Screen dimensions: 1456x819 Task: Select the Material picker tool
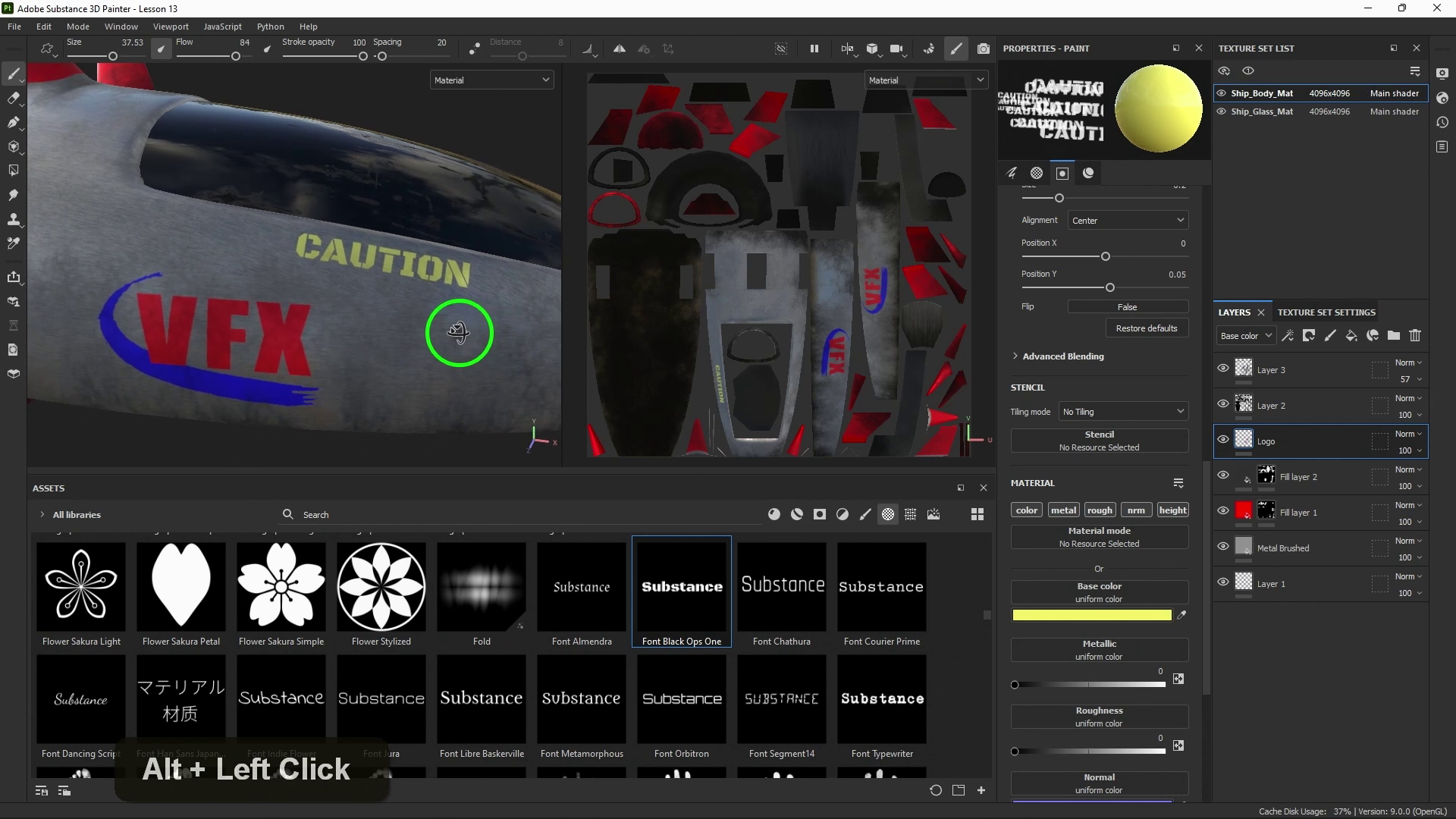(x=13, y=243)
